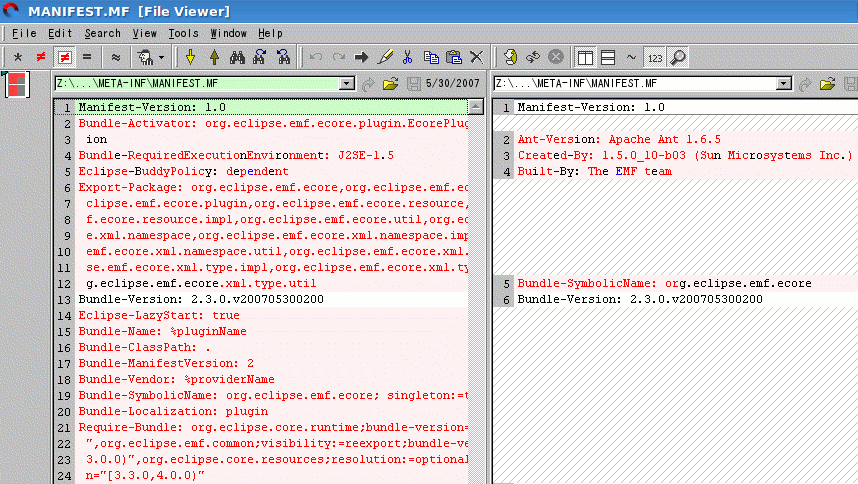
Task: Click the Edit pencil icon
Action: point(385,57)
